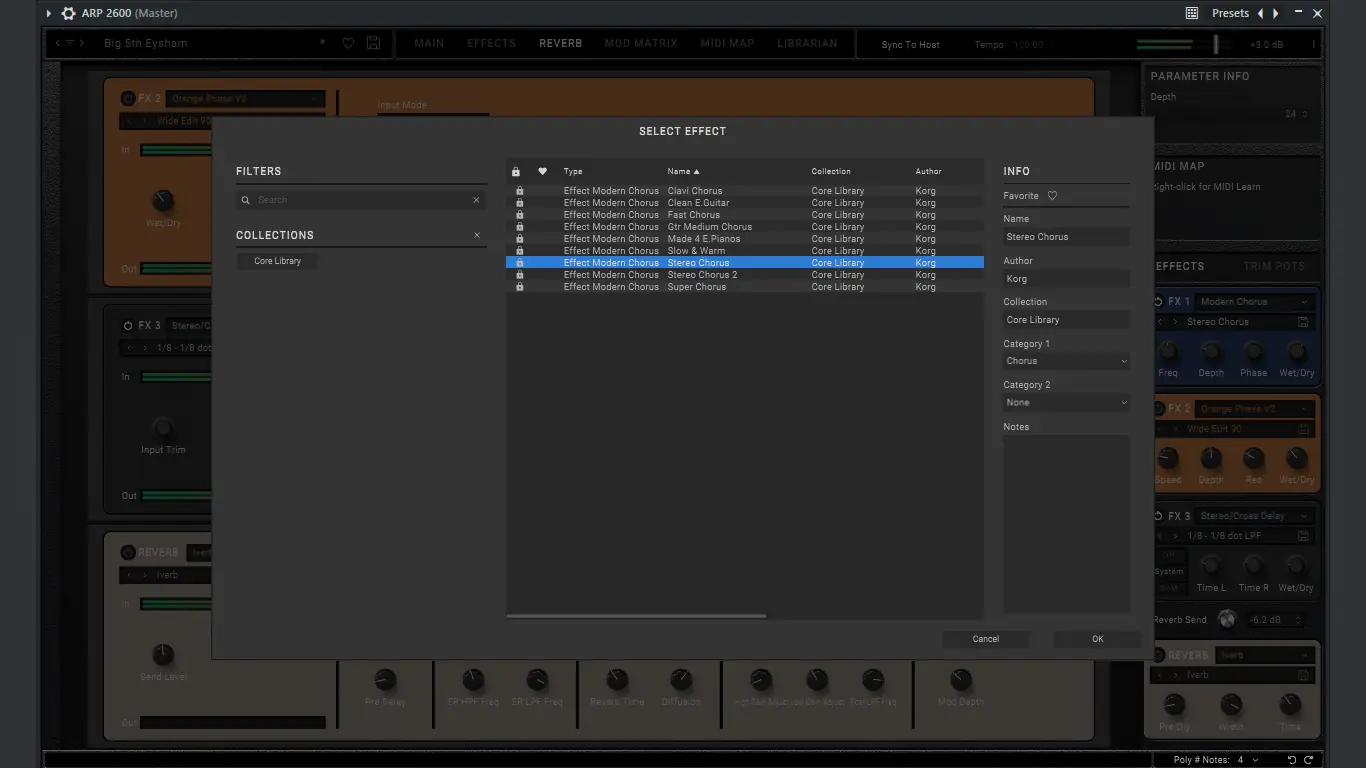
Task: Select the Fast Chorus effect row
Action: point(745,215)
